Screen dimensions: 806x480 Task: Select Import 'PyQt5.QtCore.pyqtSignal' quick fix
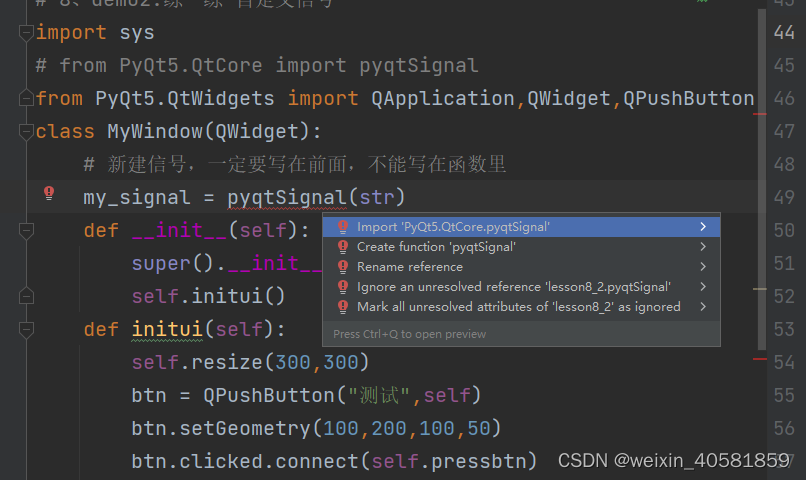pyautogui.click(x=453, y=227)
